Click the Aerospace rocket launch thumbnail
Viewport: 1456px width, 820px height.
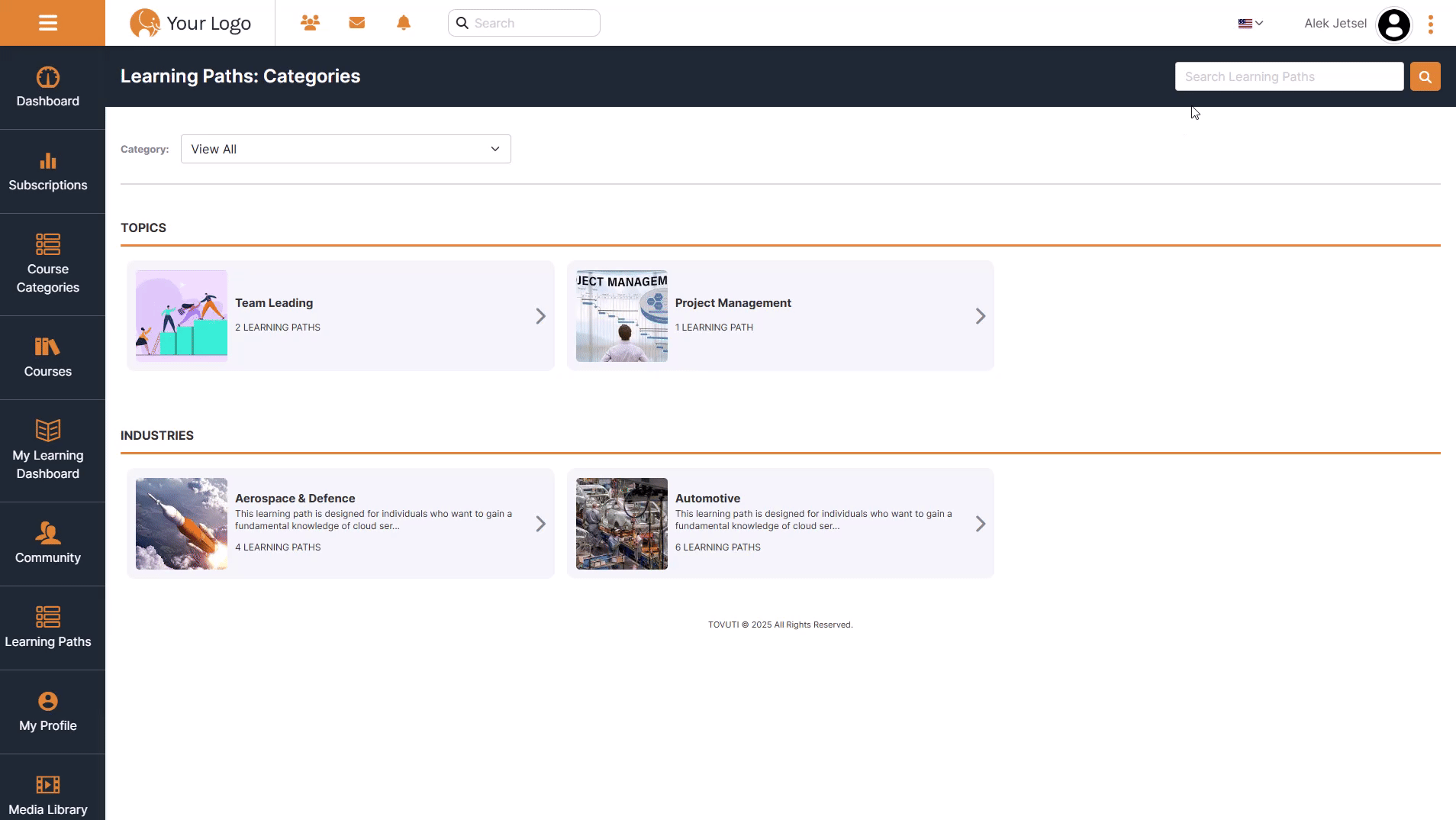(x=182, y=524)
